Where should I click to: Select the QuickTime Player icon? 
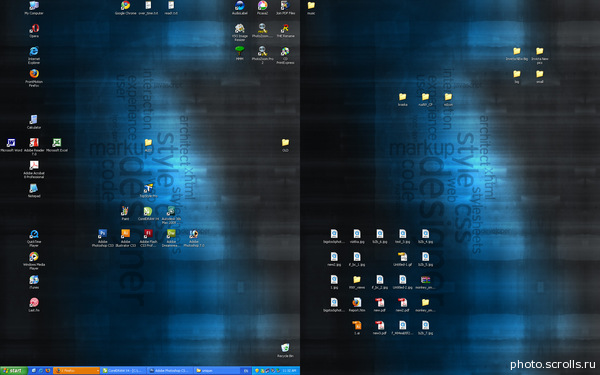(34, 238)
